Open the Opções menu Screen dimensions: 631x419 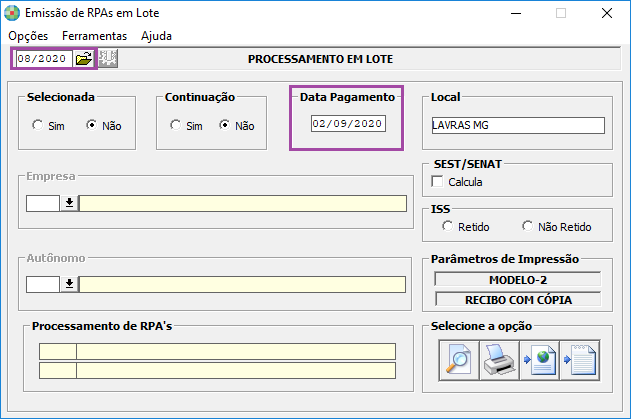pos(28,36)
